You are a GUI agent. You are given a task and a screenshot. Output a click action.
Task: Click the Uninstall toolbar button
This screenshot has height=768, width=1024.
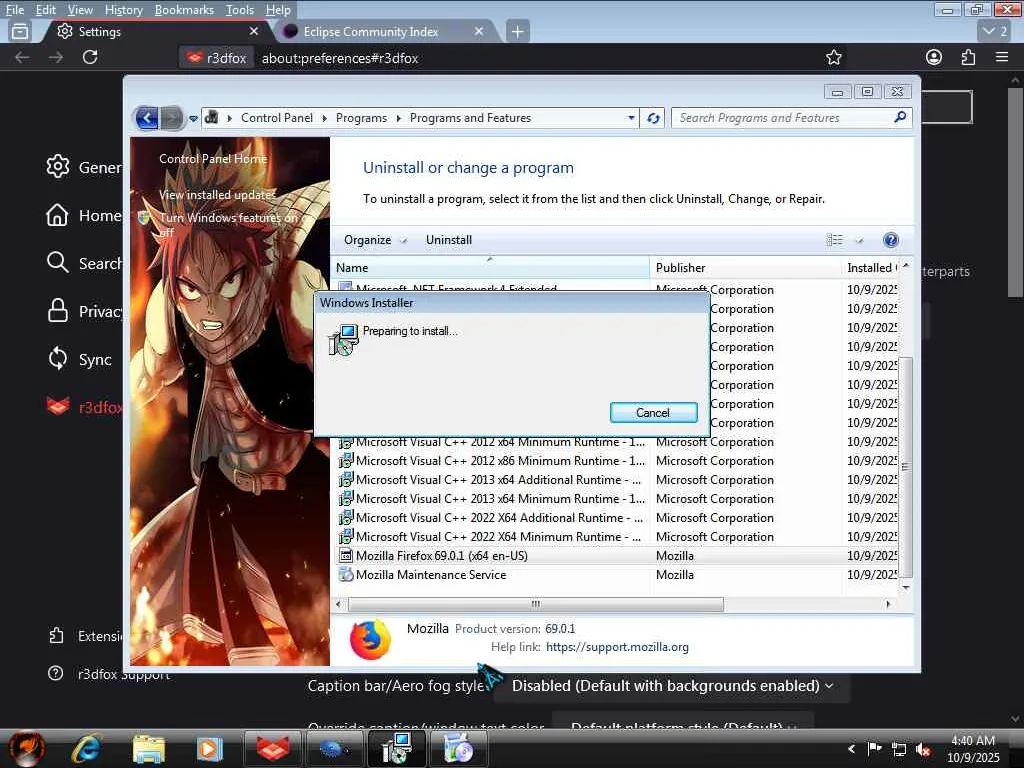tap(449, 240)
